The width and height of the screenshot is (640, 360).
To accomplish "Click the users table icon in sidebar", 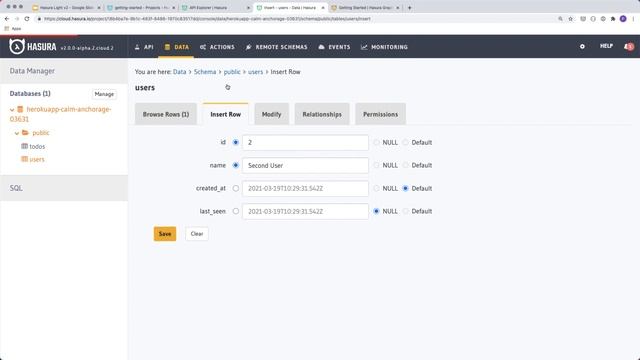I will click(24, 159).
